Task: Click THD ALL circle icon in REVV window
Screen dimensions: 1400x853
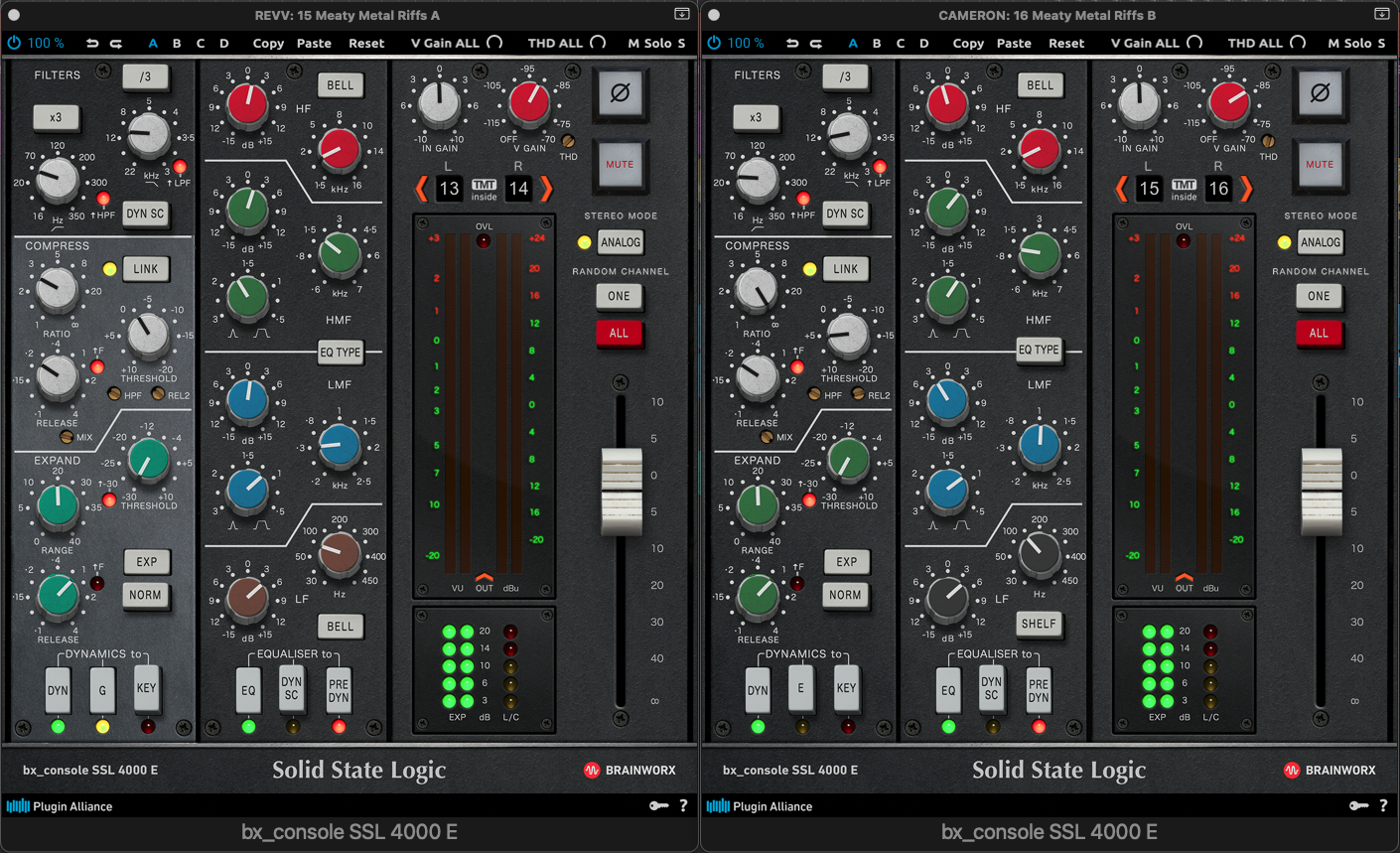Action: [x=598, y=43]
